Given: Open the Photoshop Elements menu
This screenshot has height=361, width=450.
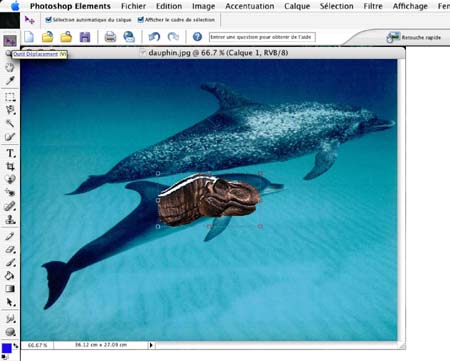Looking at the screenshot, I should [70, 6].
